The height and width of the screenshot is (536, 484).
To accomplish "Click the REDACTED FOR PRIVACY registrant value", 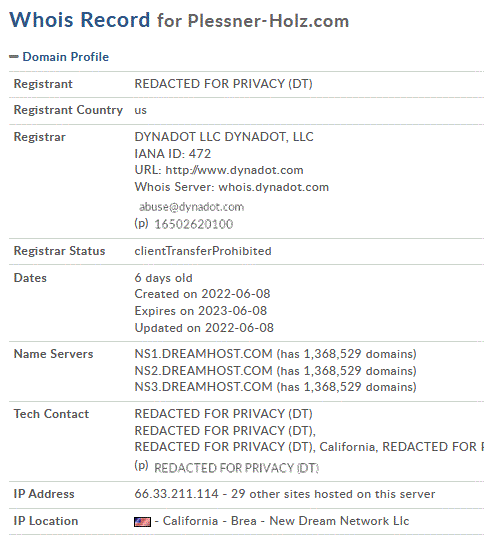I will pyautogui.click(x=223, y=84).
